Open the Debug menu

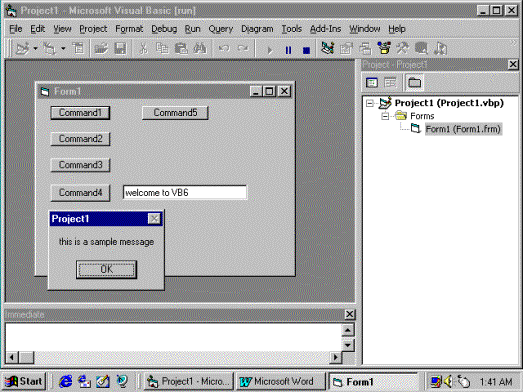point(164,29)
